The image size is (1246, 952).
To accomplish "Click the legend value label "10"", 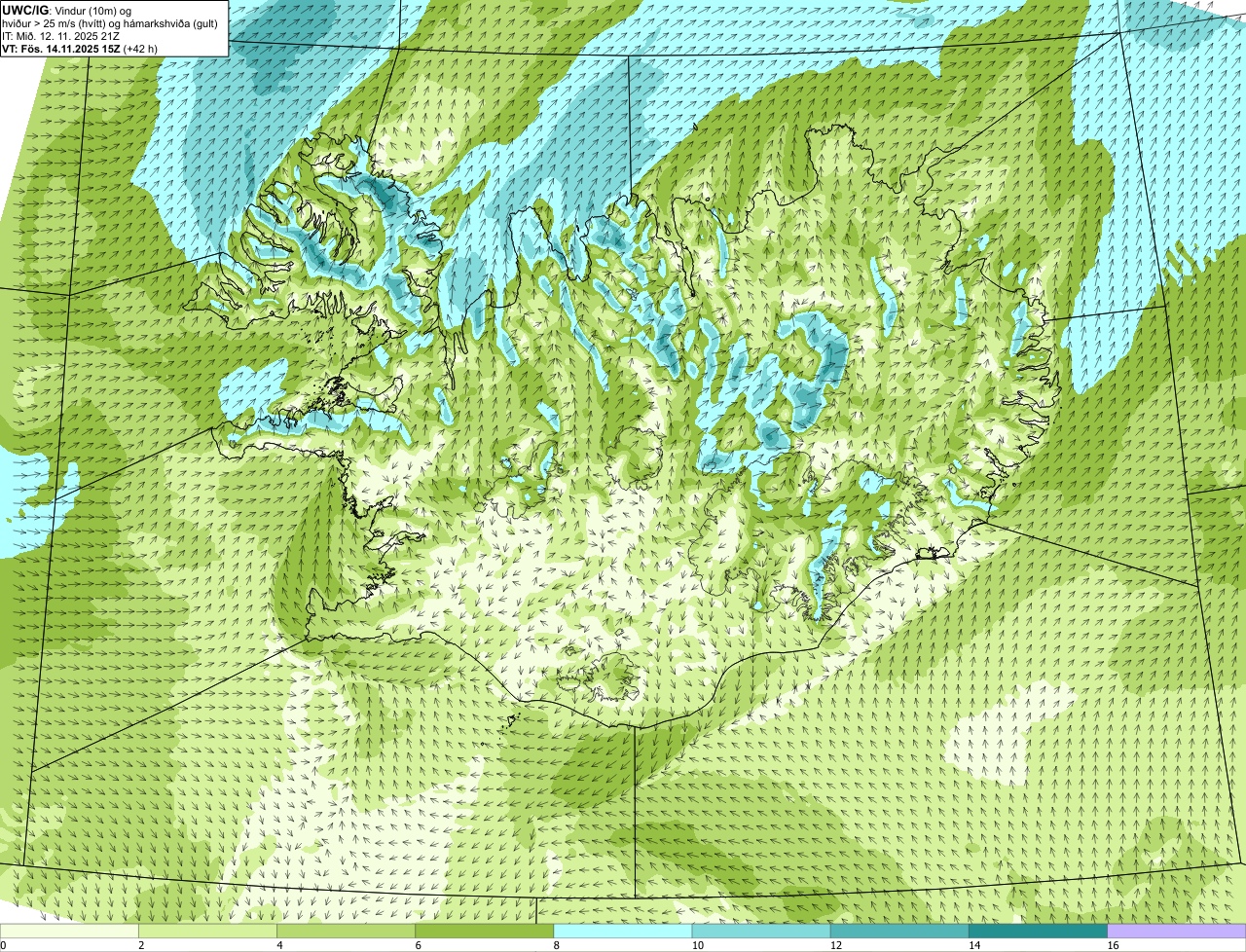I will 698,945.
